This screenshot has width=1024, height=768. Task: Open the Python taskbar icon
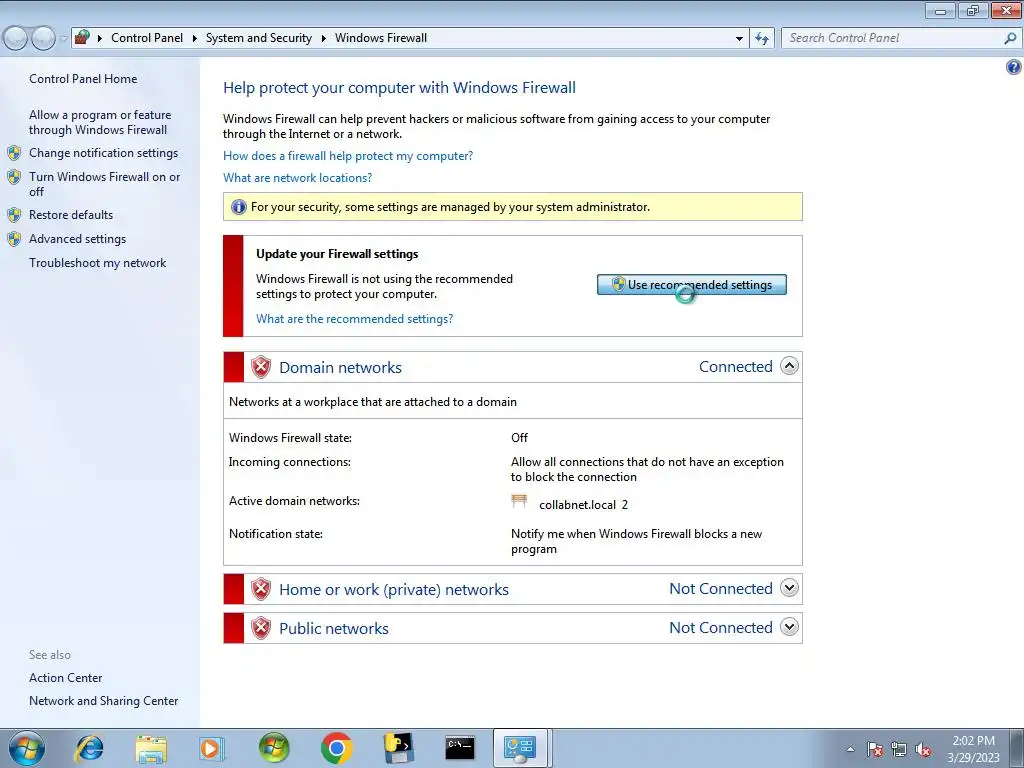point(398,748)
